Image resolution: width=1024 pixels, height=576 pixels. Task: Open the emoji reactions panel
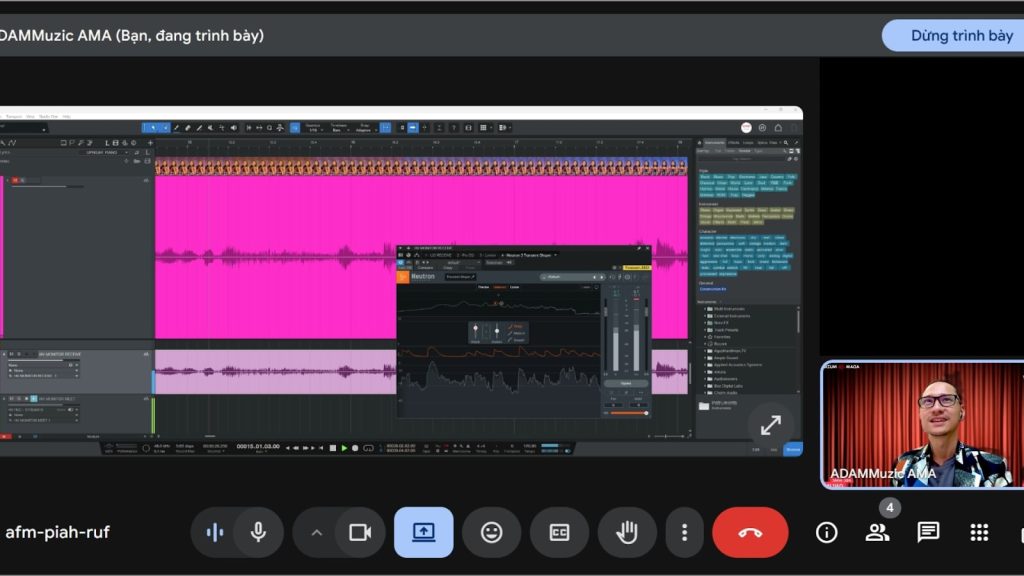[491, 532]
